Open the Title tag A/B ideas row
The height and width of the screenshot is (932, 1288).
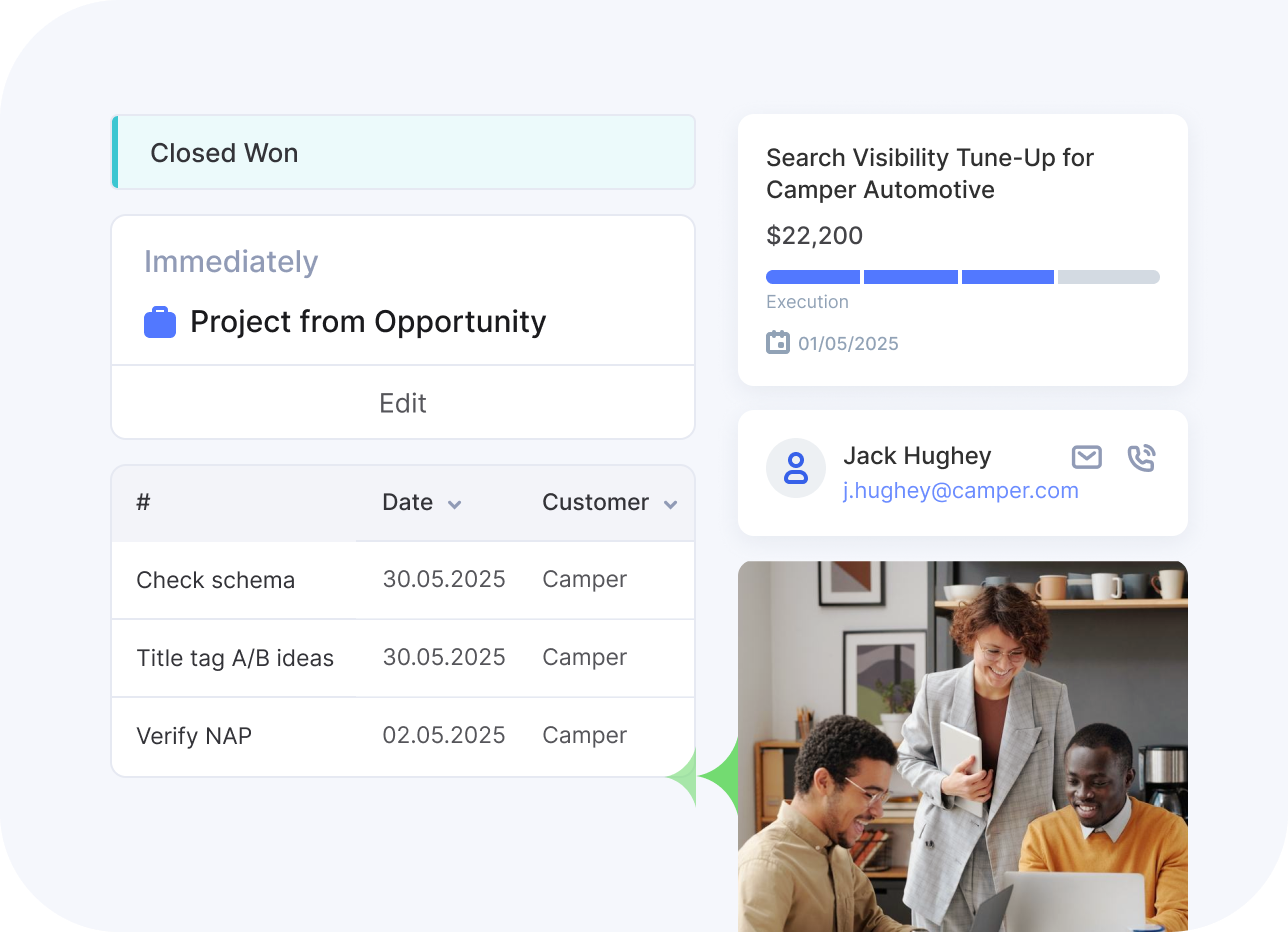pos(235,658)
